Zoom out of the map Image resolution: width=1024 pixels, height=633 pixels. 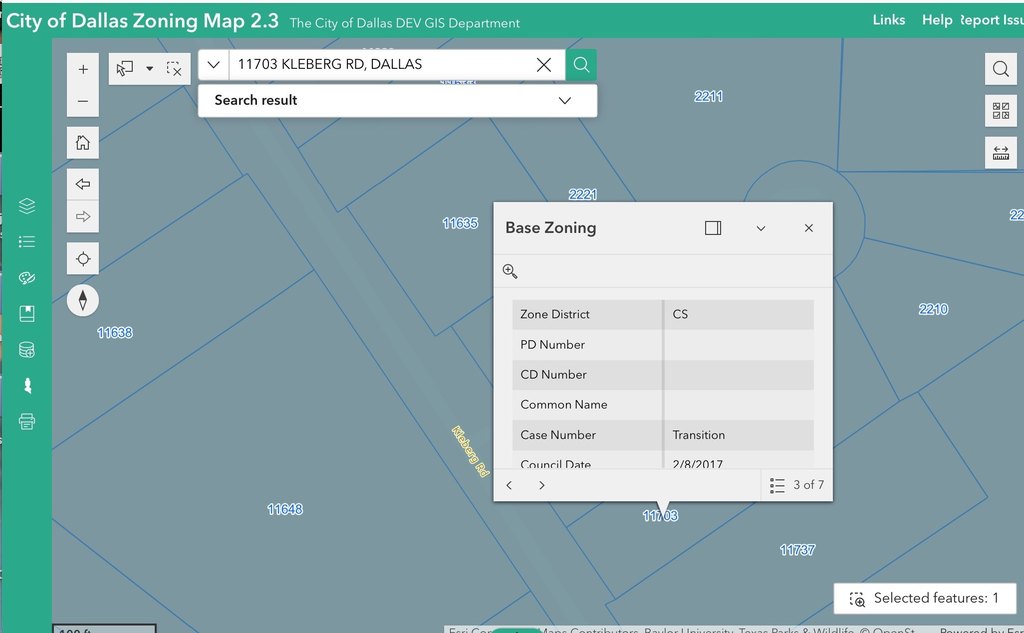coord(83,101)
